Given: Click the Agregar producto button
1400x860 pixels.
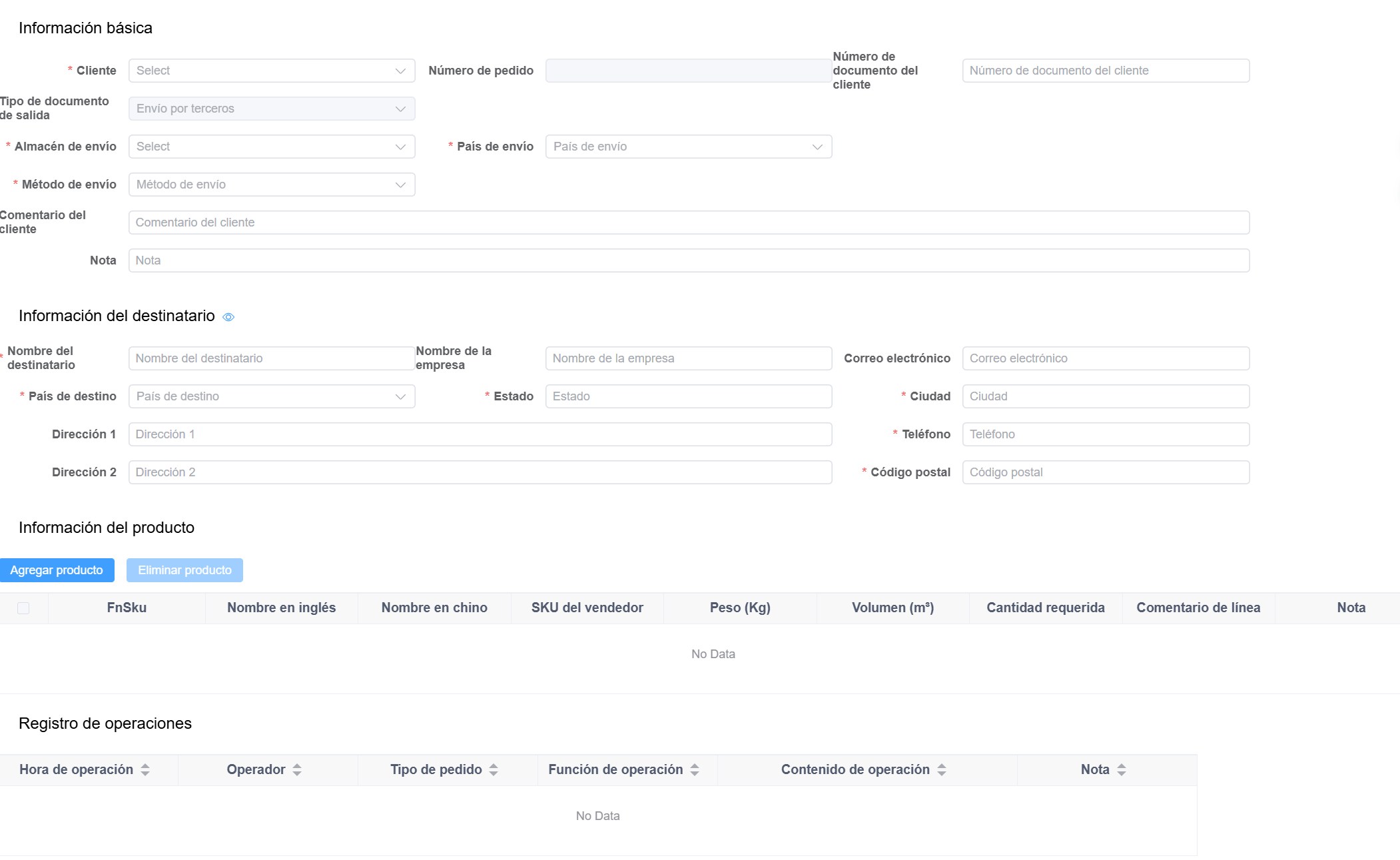Looking at the screenshot, I should tap(57, 570).
